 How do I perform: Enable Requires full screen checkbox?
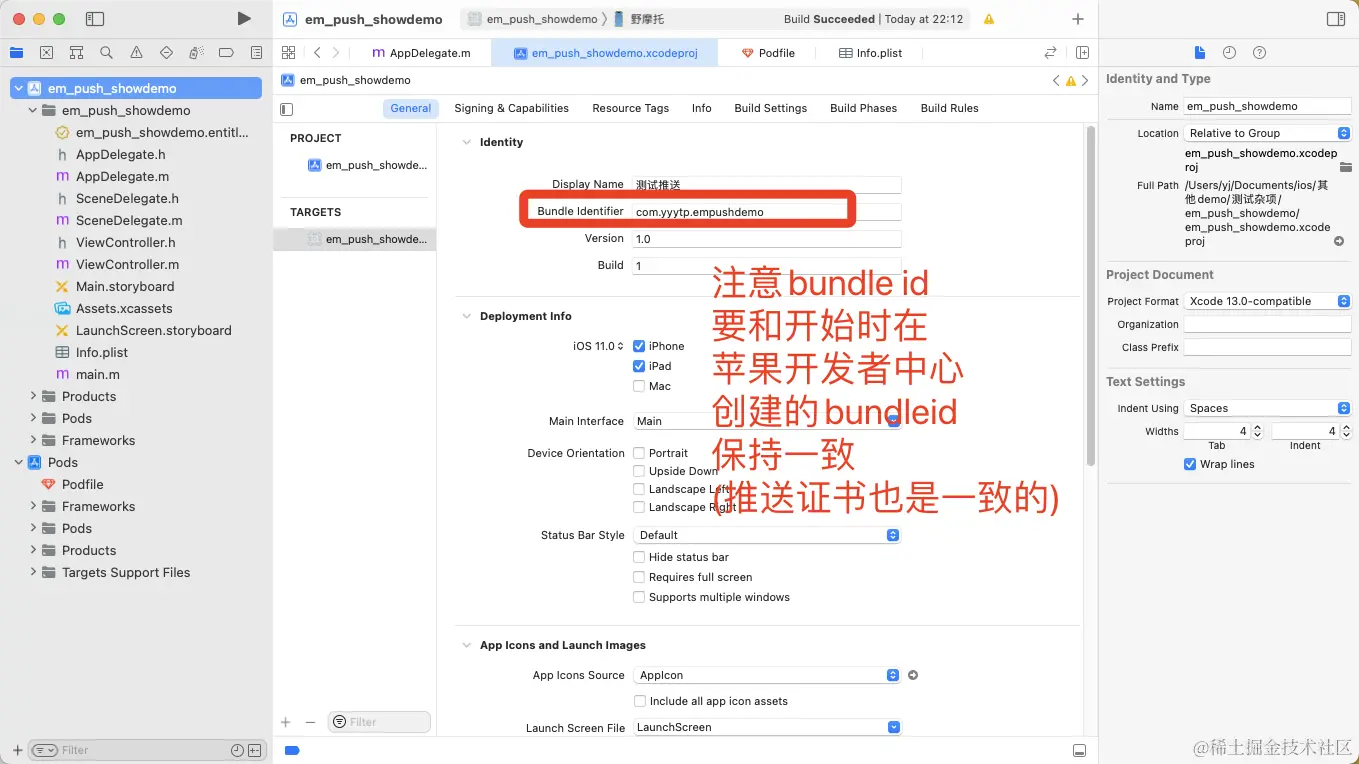click(x=639, y=577)
